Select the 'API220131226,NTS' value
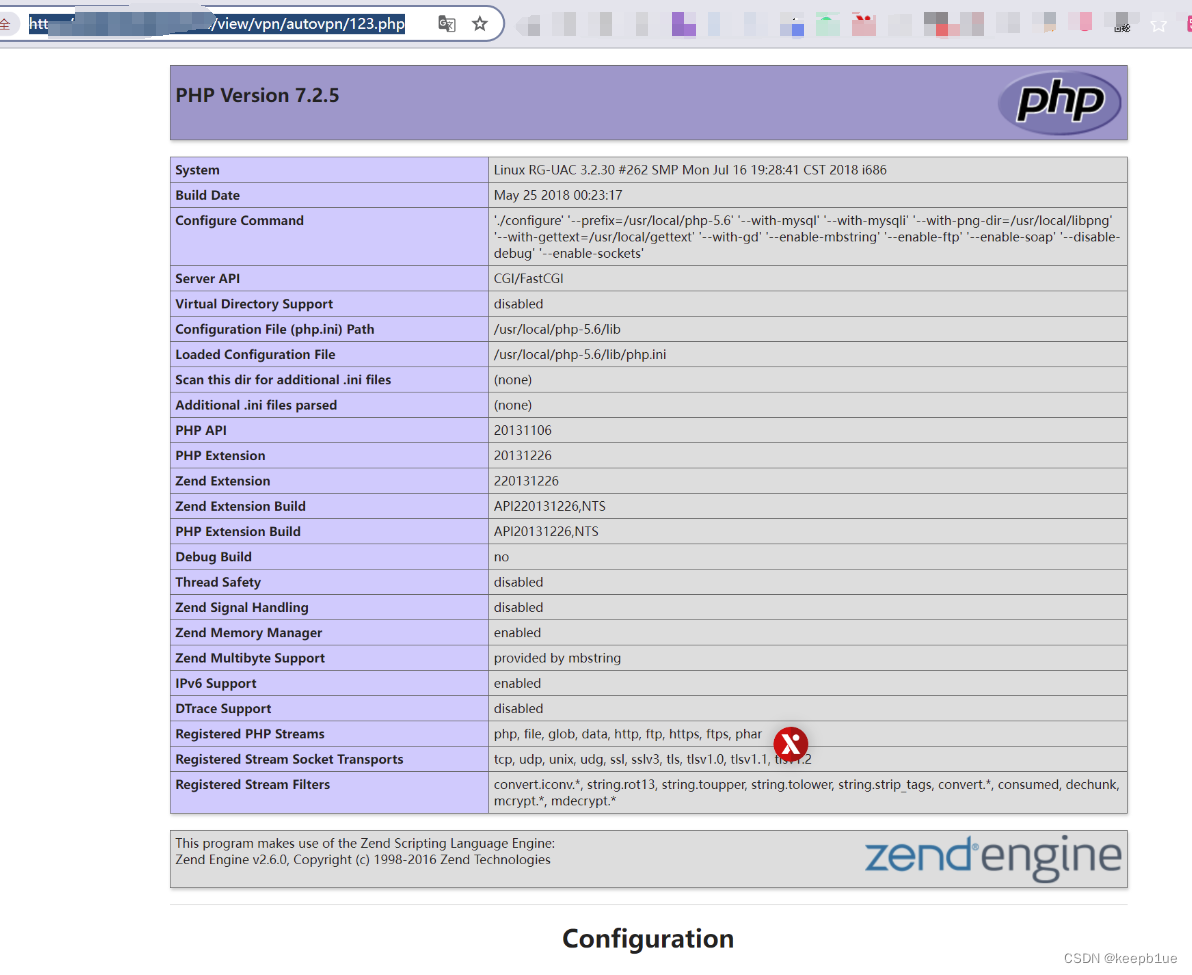 550,506
